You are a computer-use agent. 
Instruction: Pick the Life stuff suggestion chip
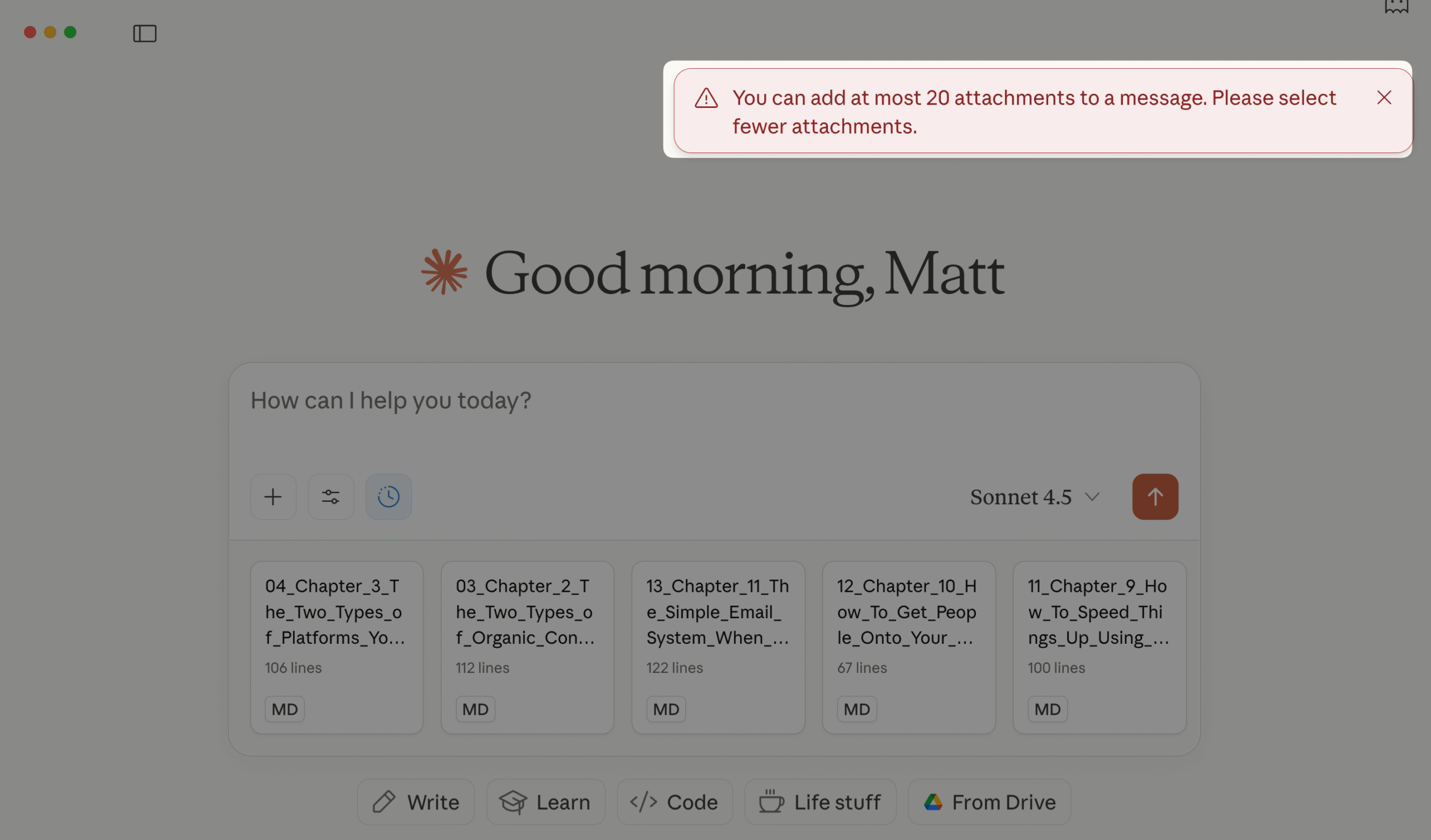pos(820,802)
